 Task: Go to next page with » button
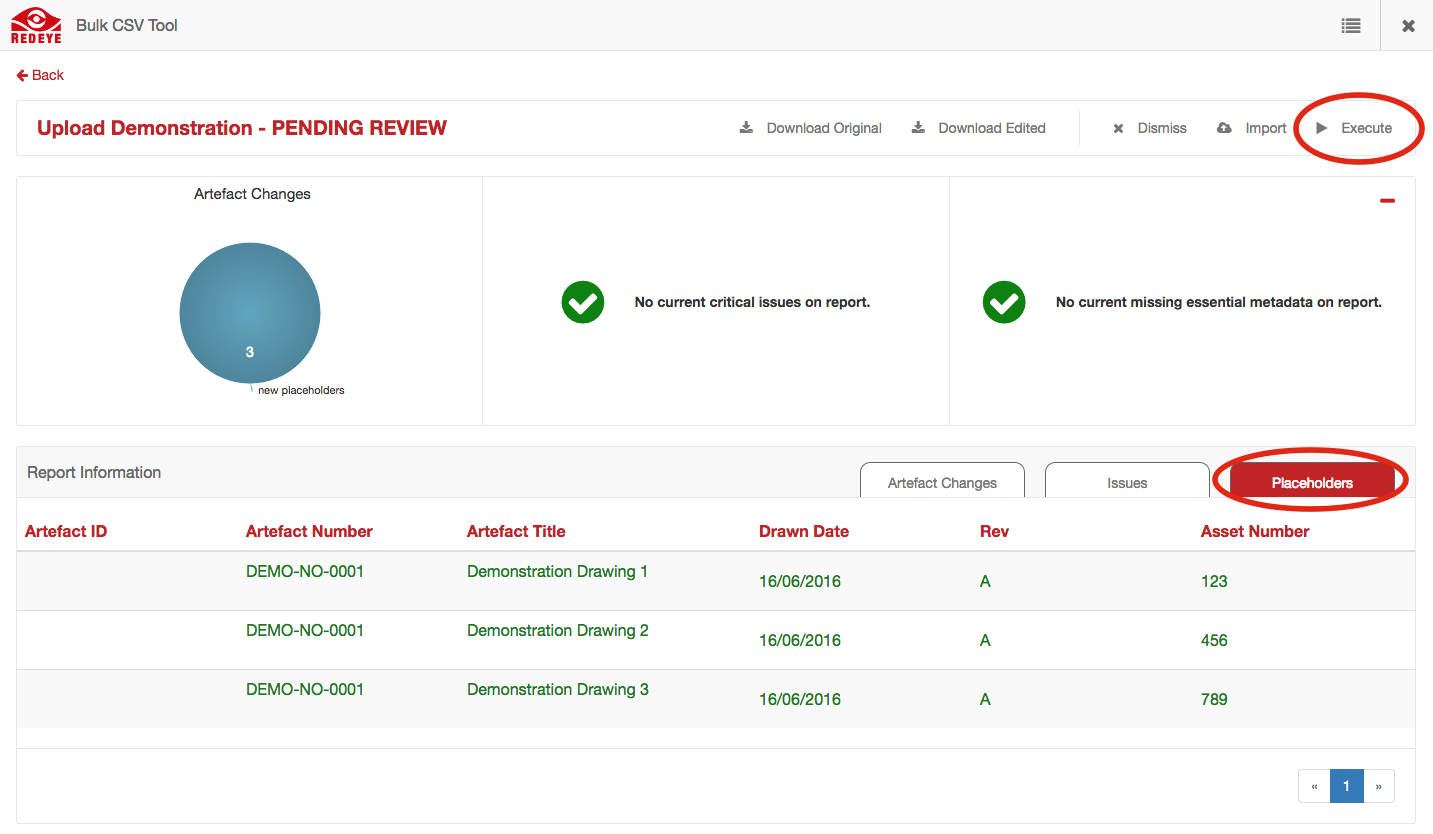(x=1378, y=786)
